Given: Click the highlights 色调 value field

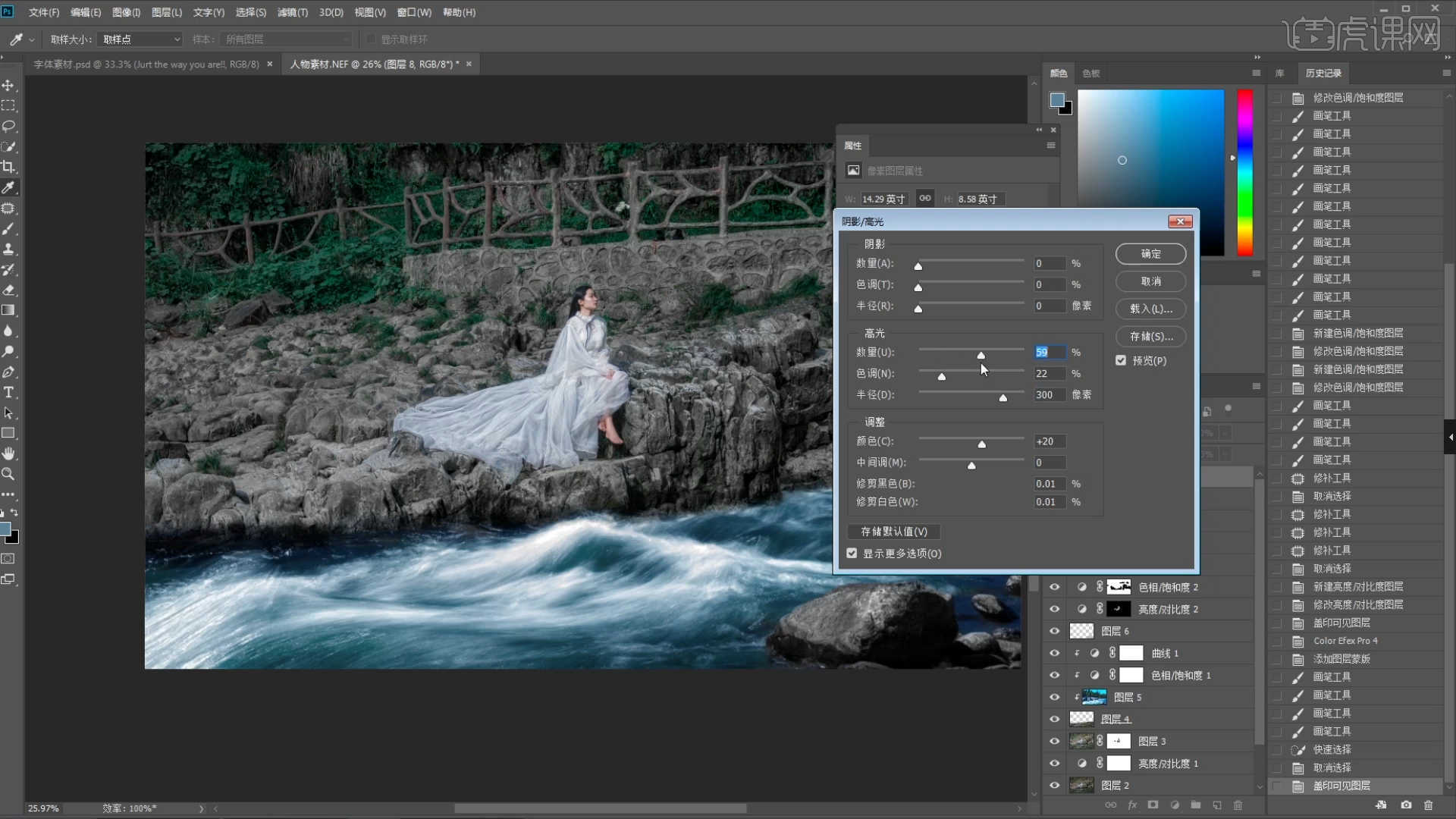Looking at the screenshot, I should tap(1049, 374).
